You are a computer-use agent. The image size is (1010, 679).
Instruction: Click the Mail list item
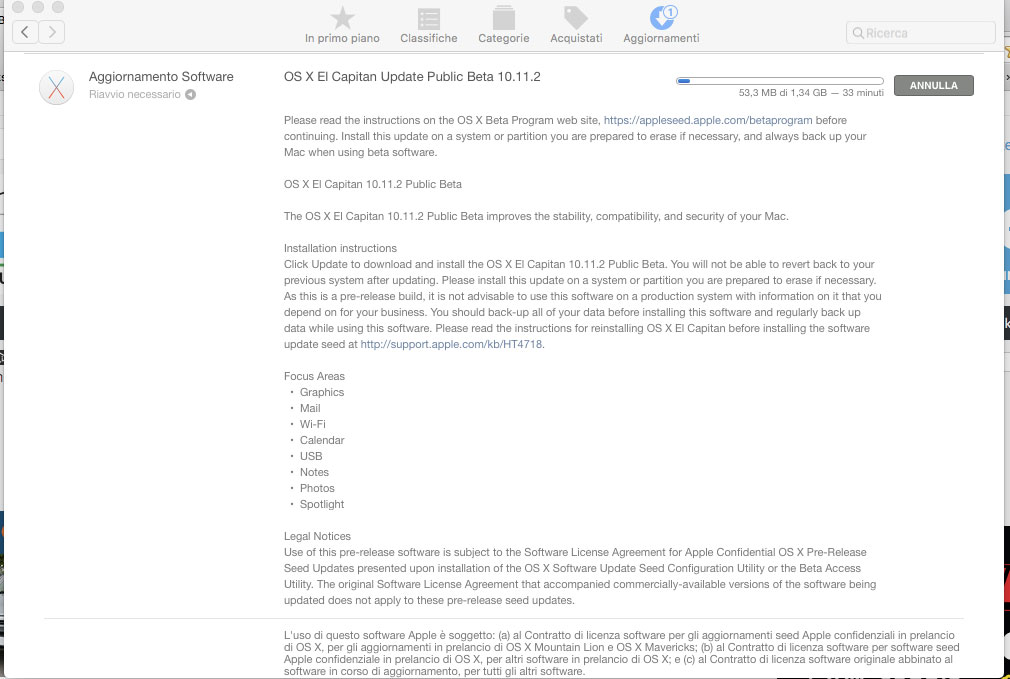pos(310,408)
